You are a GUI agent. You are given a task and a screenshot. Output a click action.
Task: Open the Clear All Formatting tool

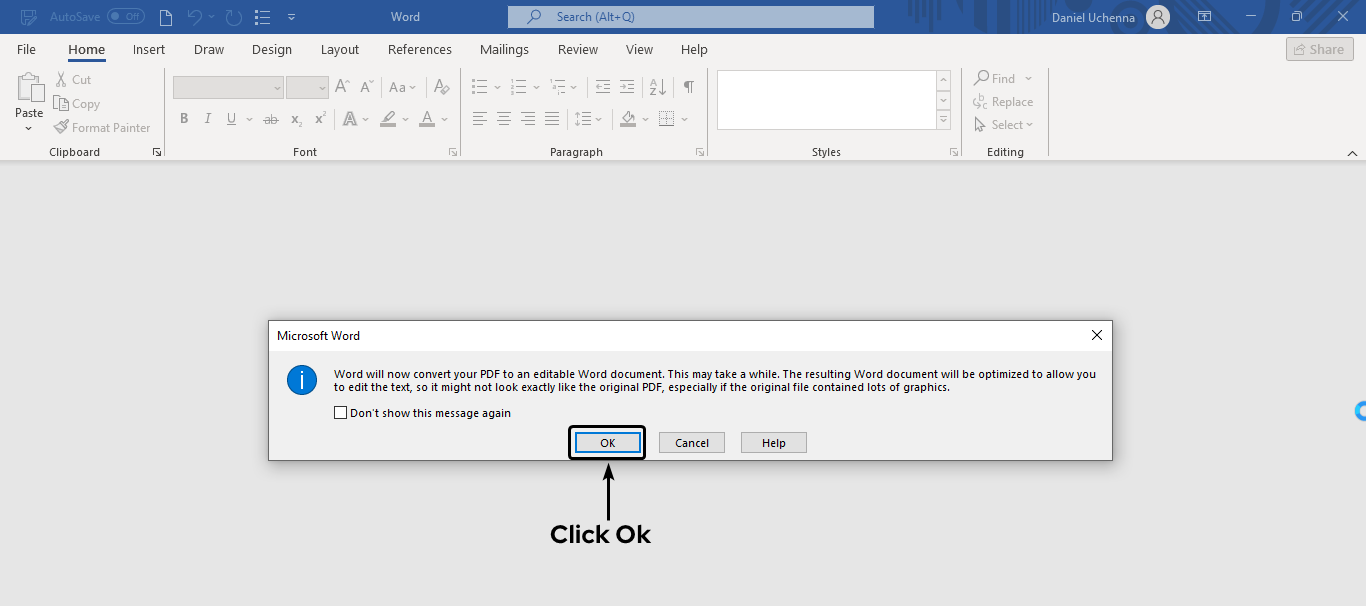(441, 87)
